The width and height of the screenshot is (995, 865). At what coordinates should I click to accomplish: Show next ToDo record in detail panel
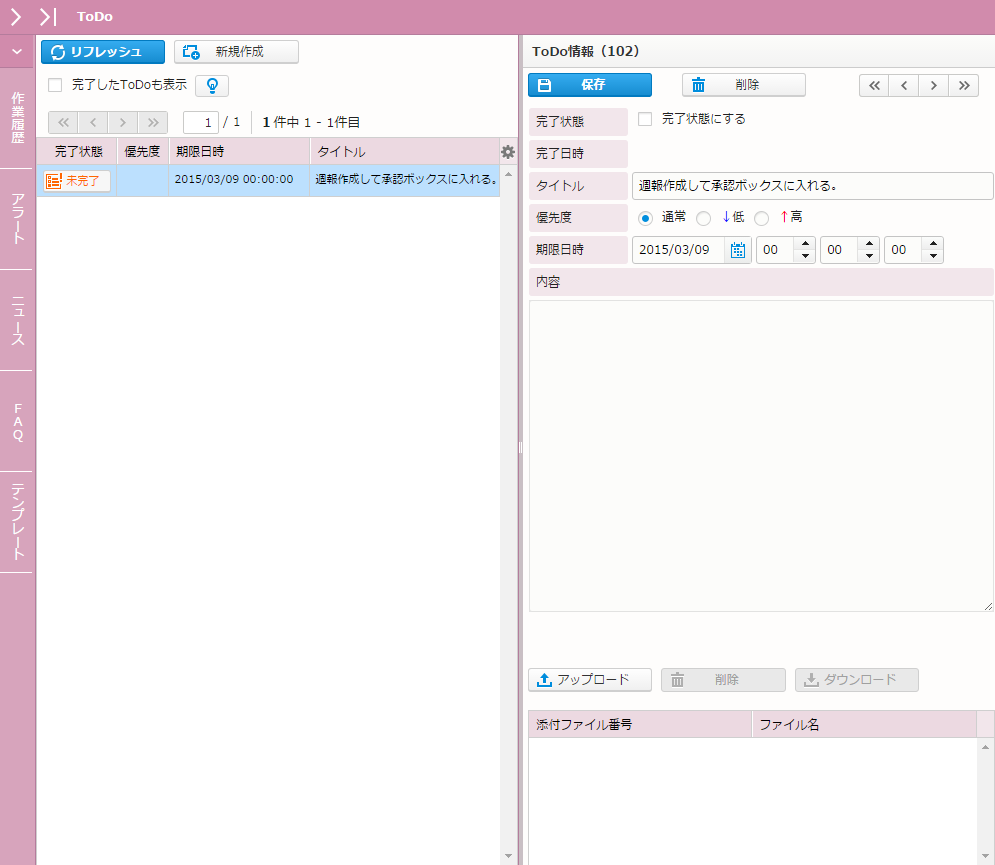pos(934,86)
